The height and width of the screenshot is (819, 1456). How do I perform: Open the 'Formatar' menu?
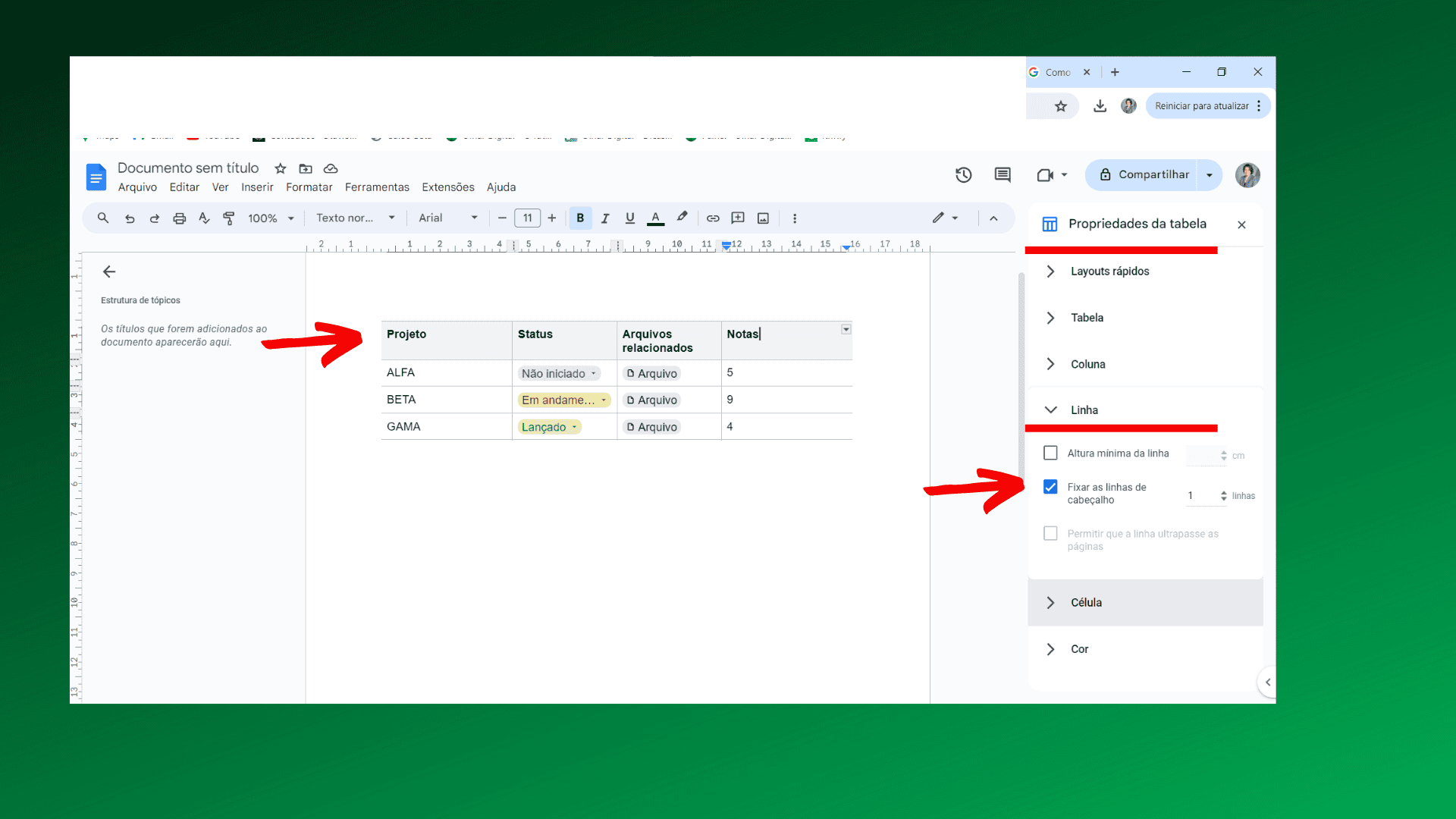tap(309, 187)
